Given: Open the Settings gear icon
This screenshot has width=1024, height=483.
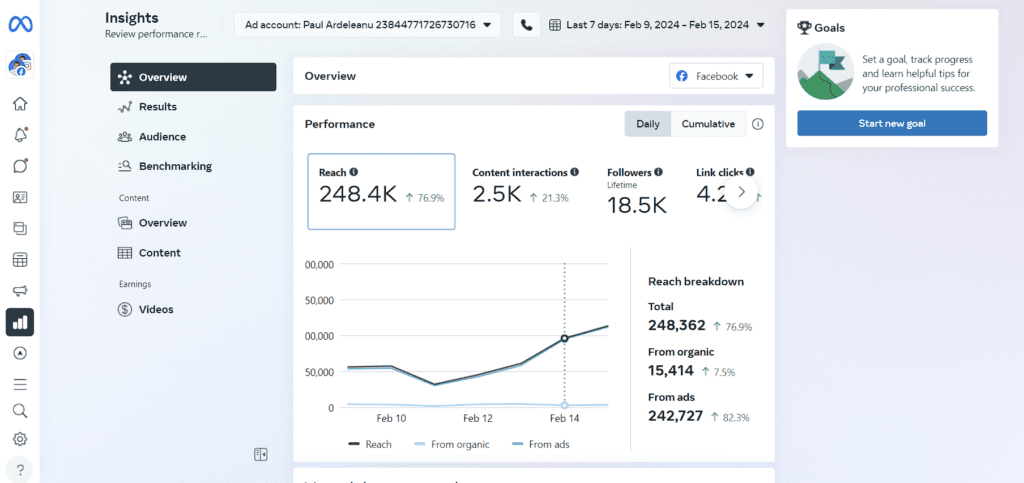Looking at the screenshot, I should point(20,439).
